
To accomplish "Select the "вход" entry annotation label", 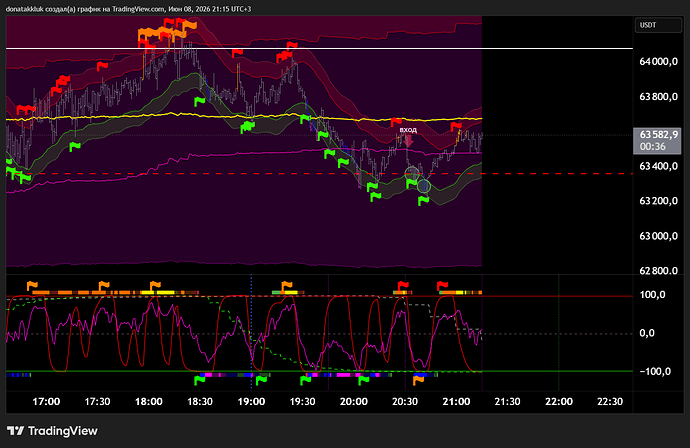I will [408, 130].
